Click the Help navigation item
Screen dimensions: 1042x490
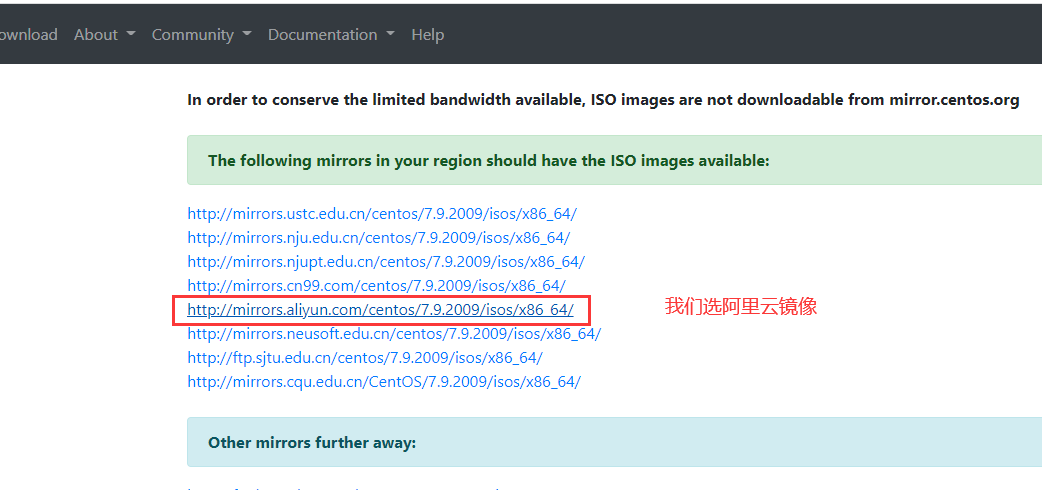tap(427, 35)
